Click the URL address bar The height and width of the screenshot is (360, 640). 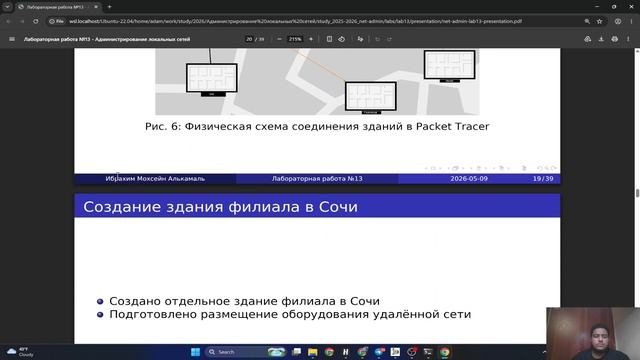[295, 21]
